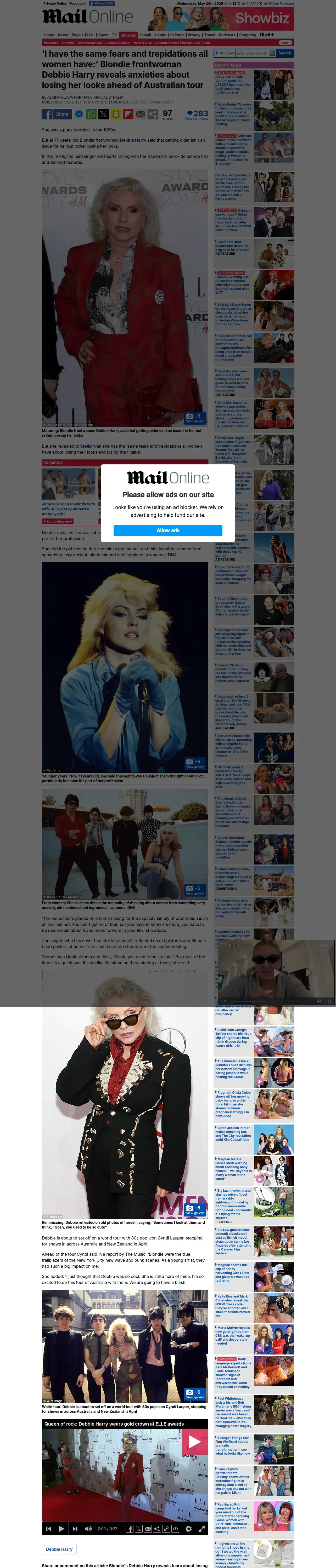
Task: Select the Site search radio button
Action: tap(216, 53)
